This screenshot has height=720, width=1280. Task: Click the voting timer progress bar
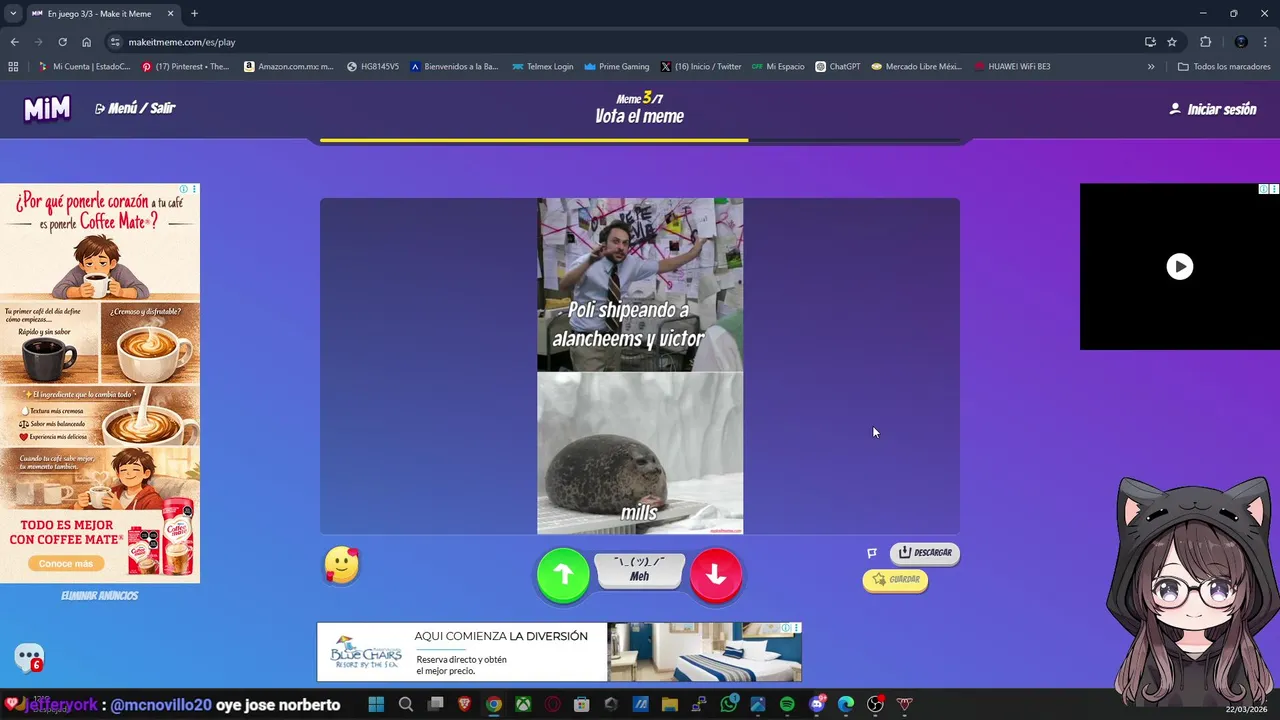640,140
